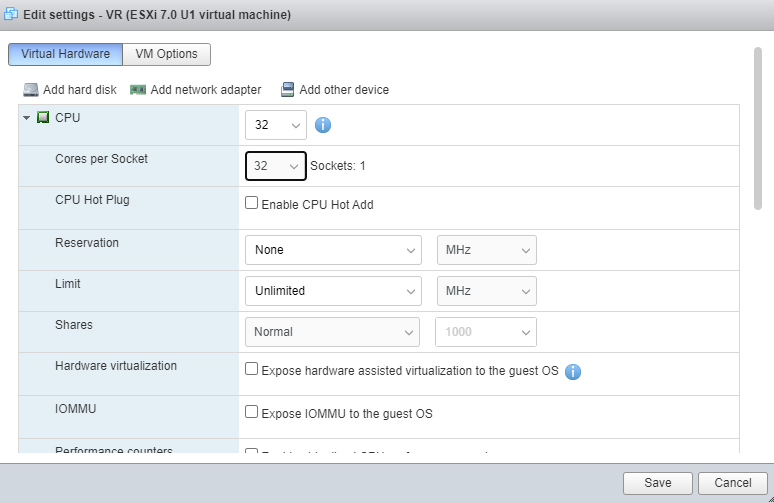Check Expose IOMMU to the guest OS
Image resolution: width=774 pixels, height=503 pixels.
pos(251,412)
